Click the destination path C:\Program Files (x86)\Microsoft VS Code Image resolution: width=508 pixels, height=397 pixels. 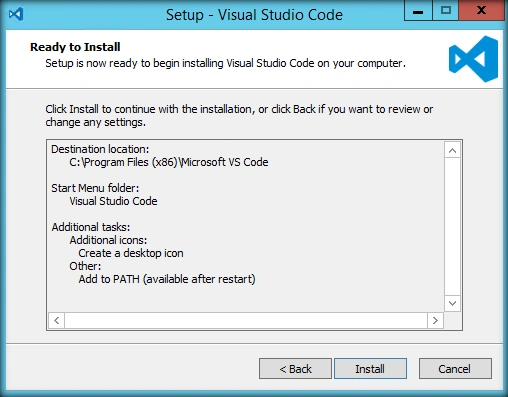click(x=169, y=162)
